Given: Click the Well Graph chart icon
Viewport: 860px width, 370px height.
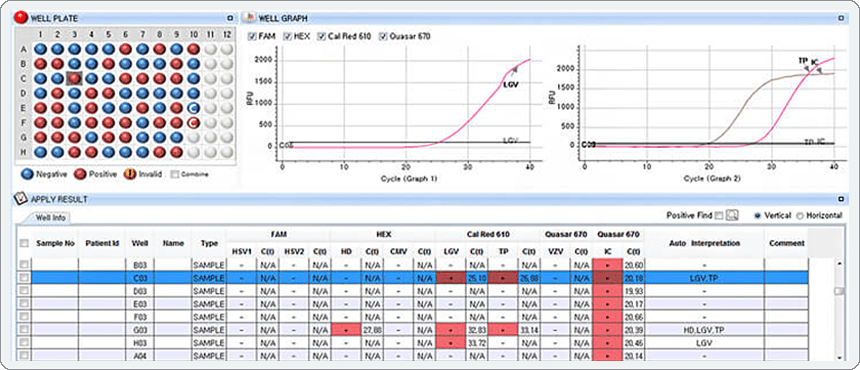Looking at the screenshot, I should pyautogui.click(x=248, y=18).
